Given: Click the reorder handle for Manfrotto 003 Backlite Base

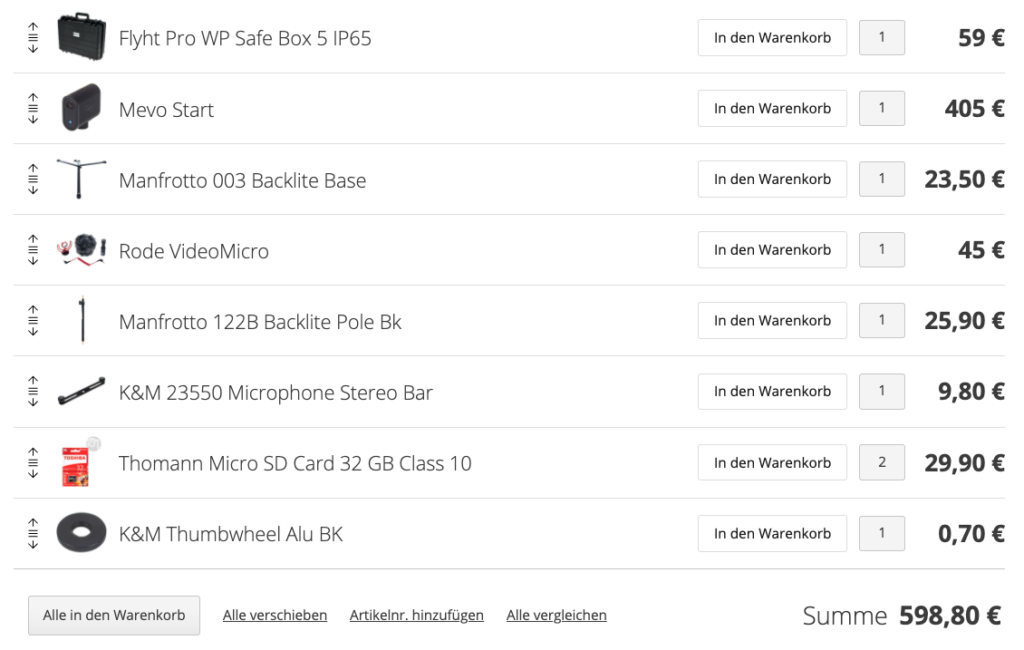Looking at the screenshot, I should pyautogui.click(x=33, y=179).
